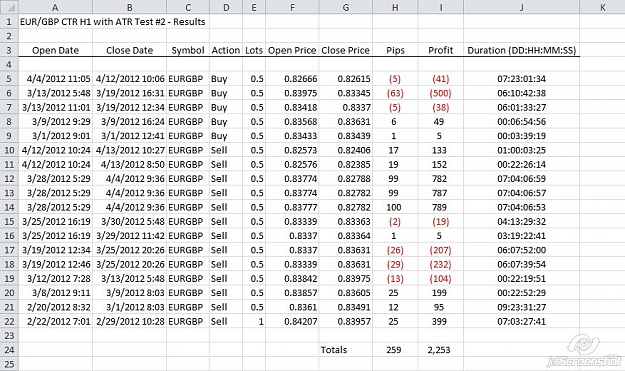Select column B header

pos(130,7)
